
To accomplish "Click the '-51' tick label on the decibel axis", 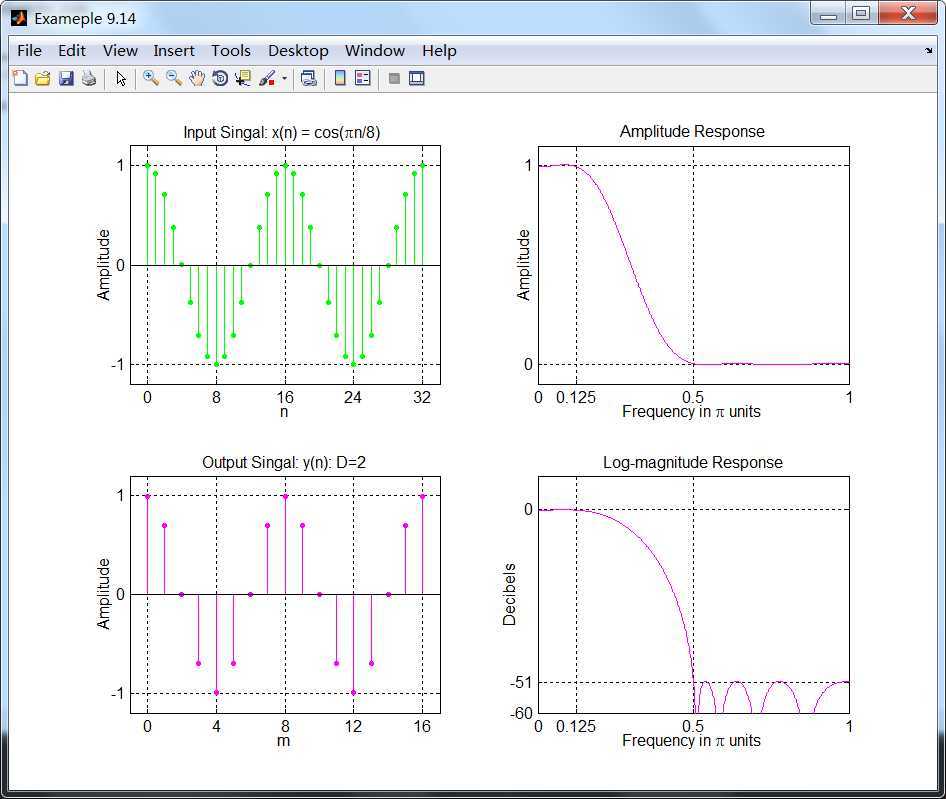I will point(521,683).
